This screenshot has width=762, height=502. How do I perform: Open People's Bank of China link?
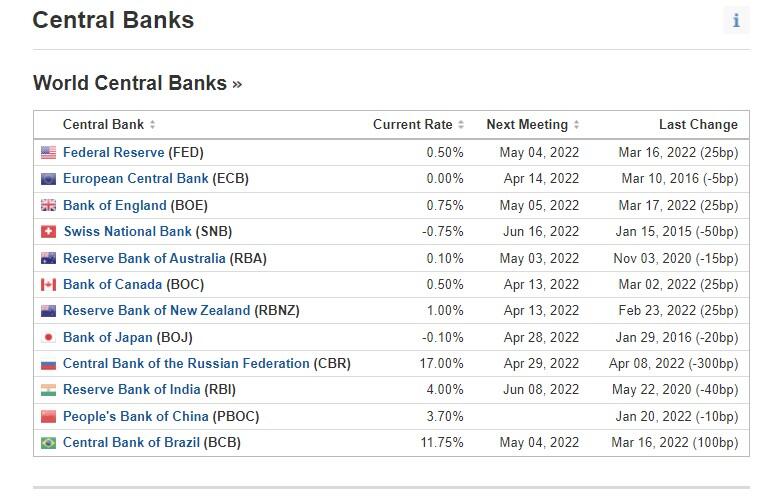(136, 416)
